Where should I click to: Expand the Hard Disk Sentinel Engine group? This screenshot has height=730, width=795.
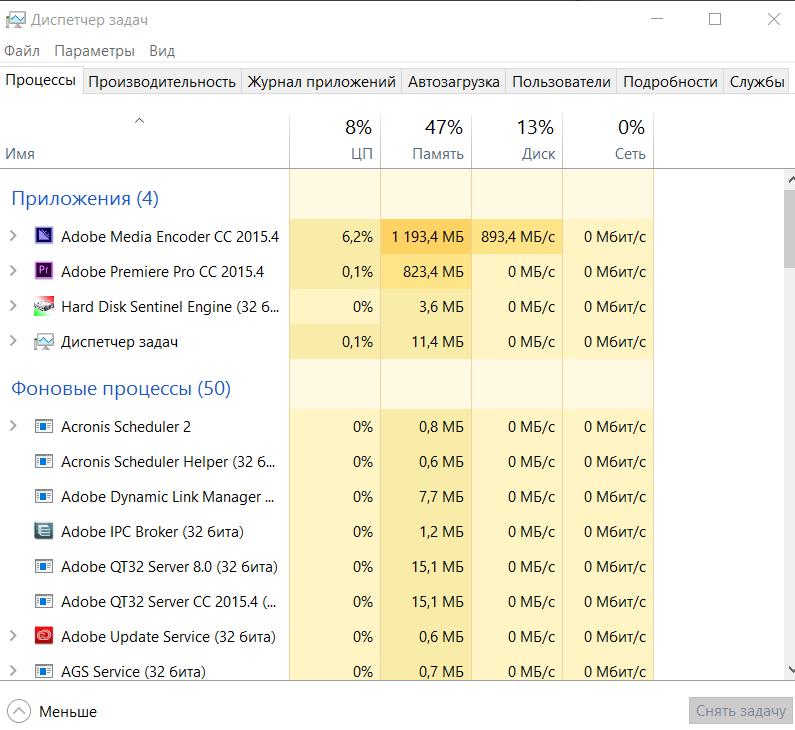pyautogui.click(x=14, y=306)
